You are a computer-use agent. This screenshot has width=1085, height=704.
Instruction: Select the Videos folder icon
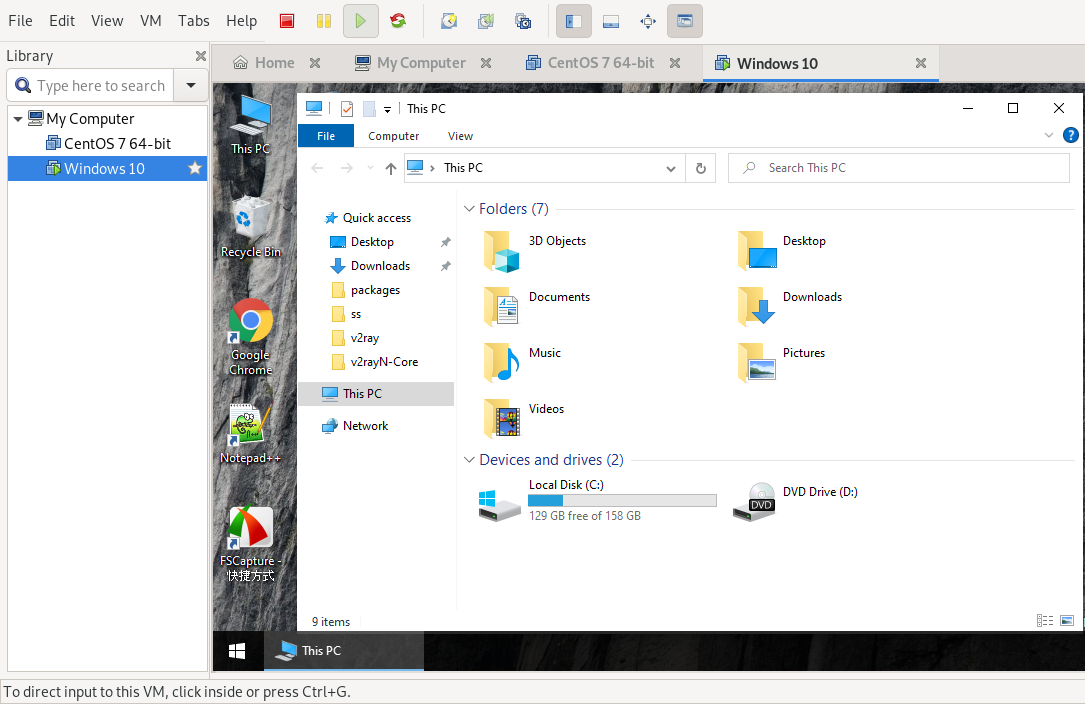[x=502, y=419]
